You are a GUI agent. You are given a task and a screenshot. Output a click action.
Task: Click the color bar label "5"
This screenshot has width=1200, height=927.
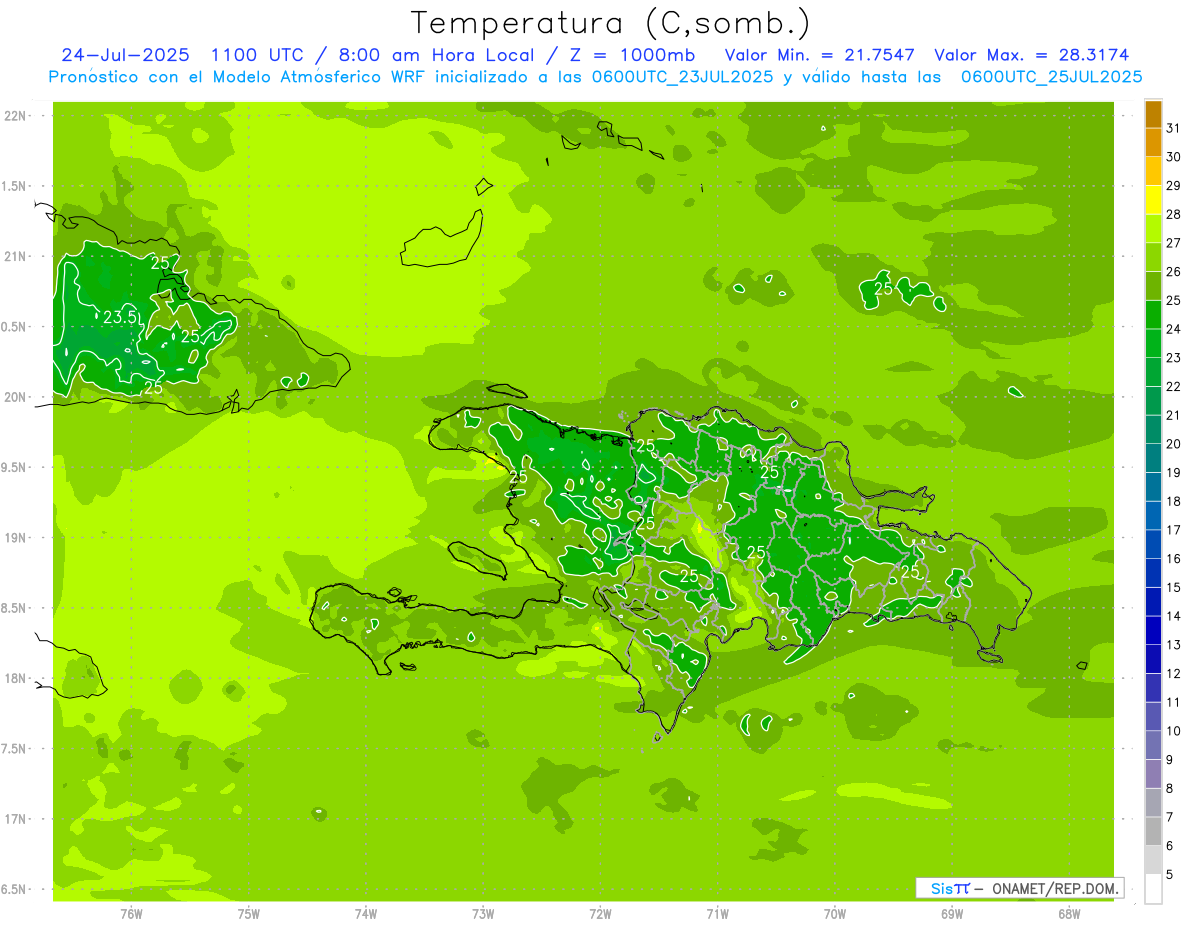coord(1170,875)
